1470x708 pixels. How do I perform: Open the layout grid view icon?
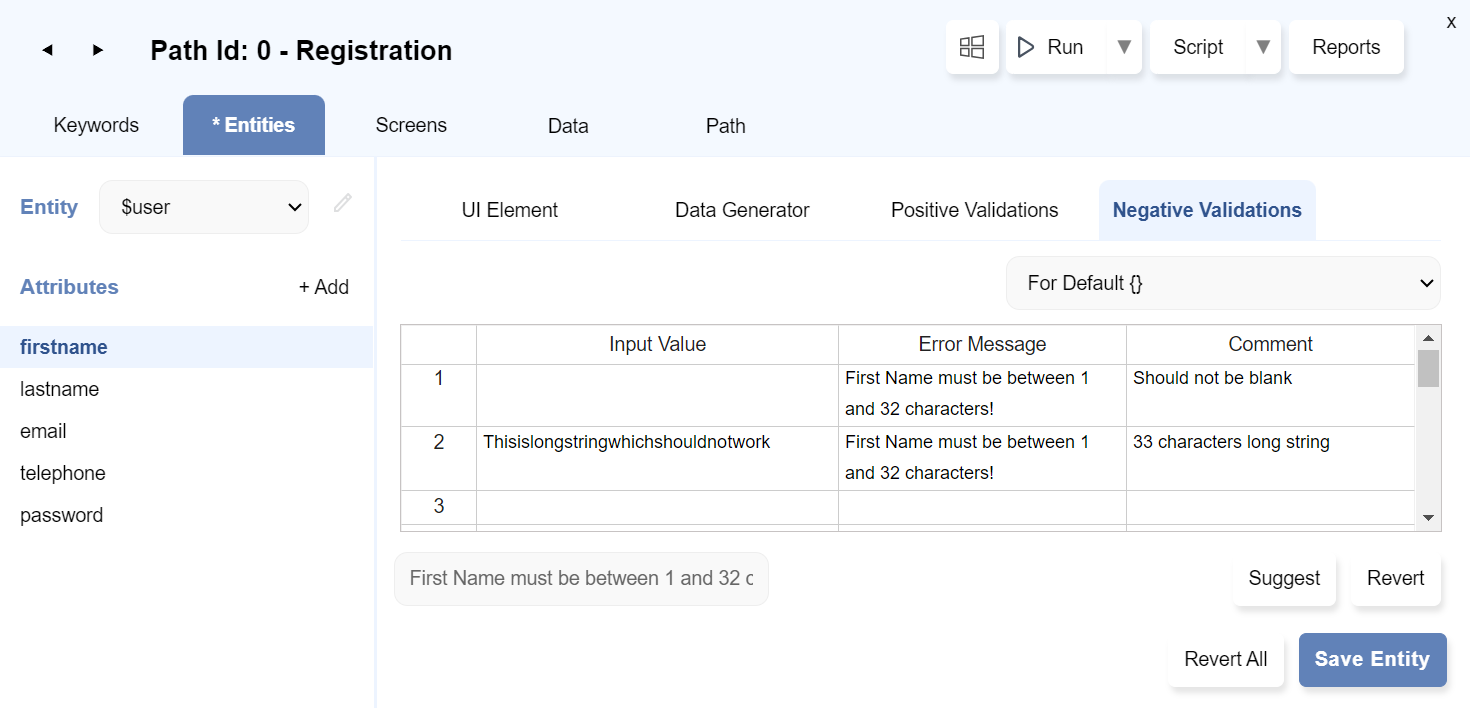972,47
